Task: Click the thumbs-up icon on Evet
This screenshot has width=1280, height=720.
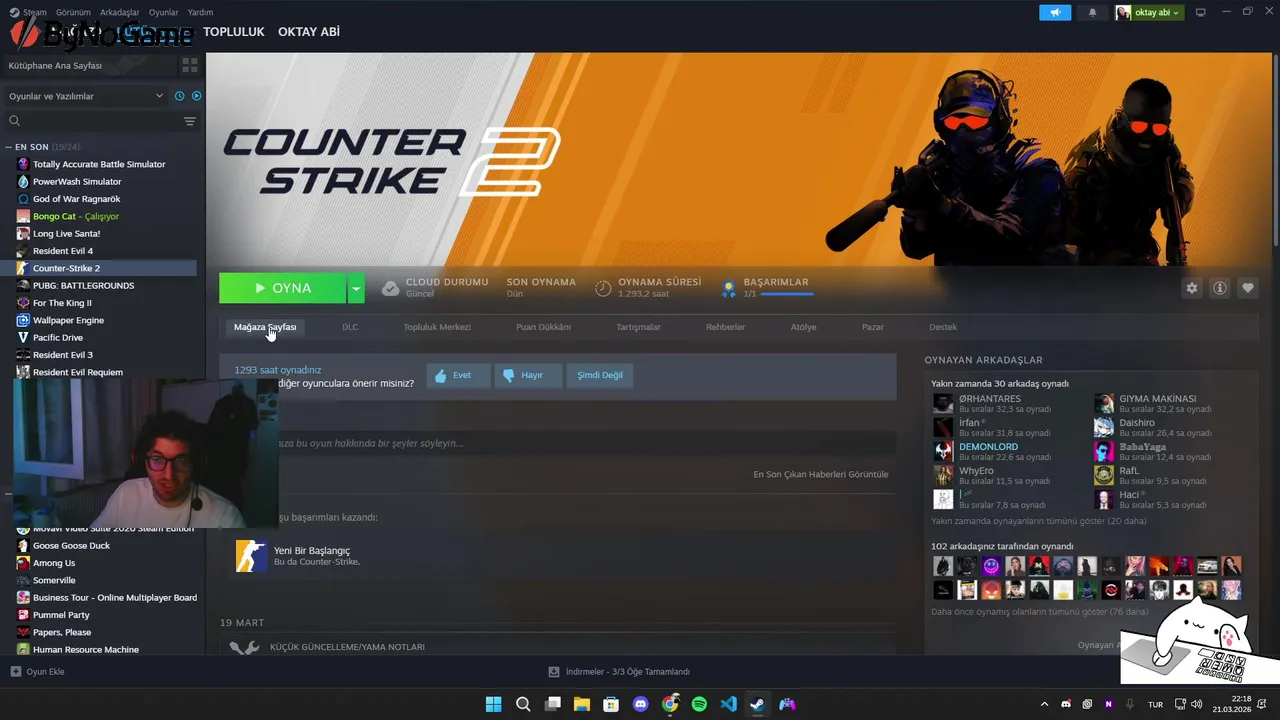Action: pos(441,375)
